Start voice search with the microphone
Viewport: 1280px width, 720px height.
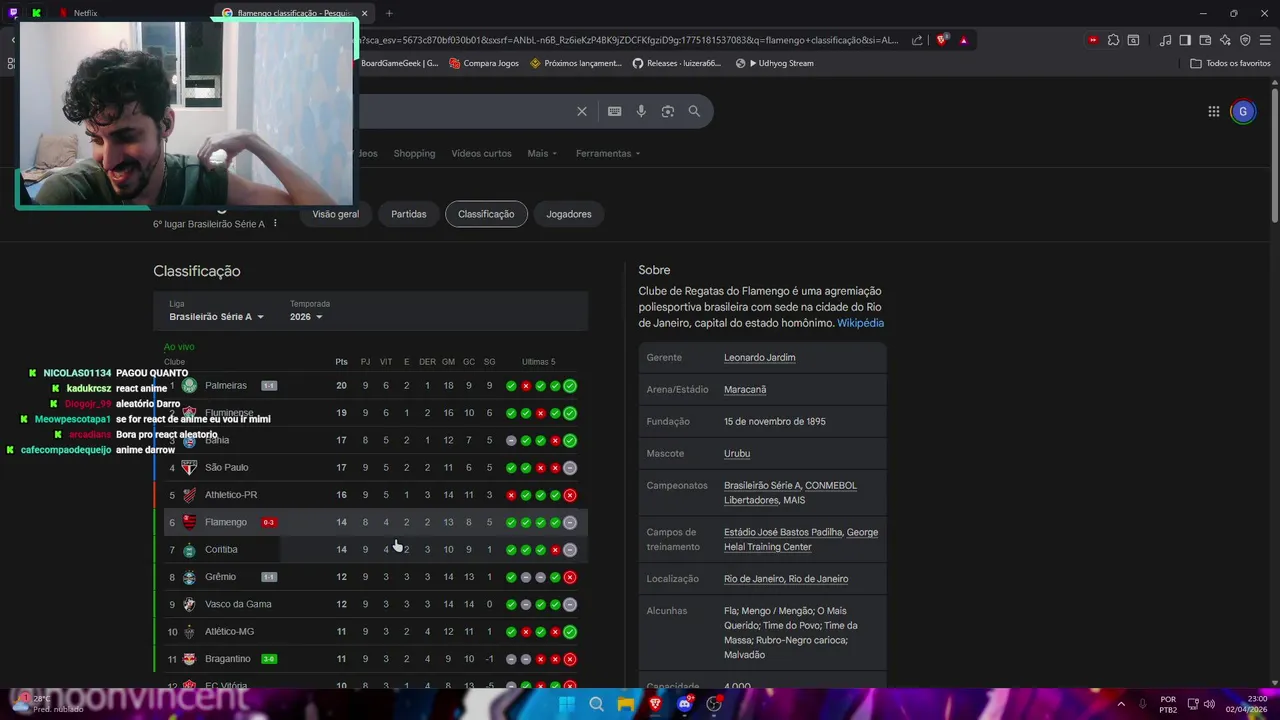[x=641, y=111]
